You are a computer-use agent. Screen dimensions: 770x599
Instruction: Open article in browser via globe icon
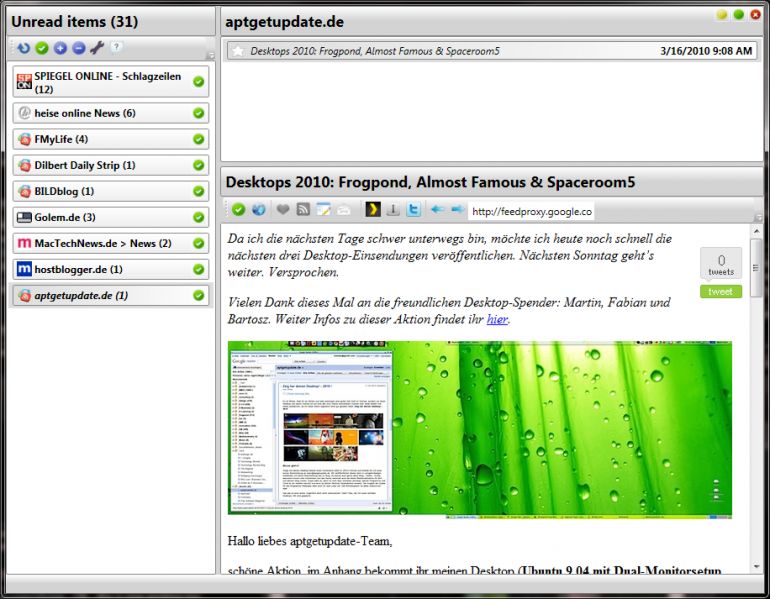pos(258,210)
